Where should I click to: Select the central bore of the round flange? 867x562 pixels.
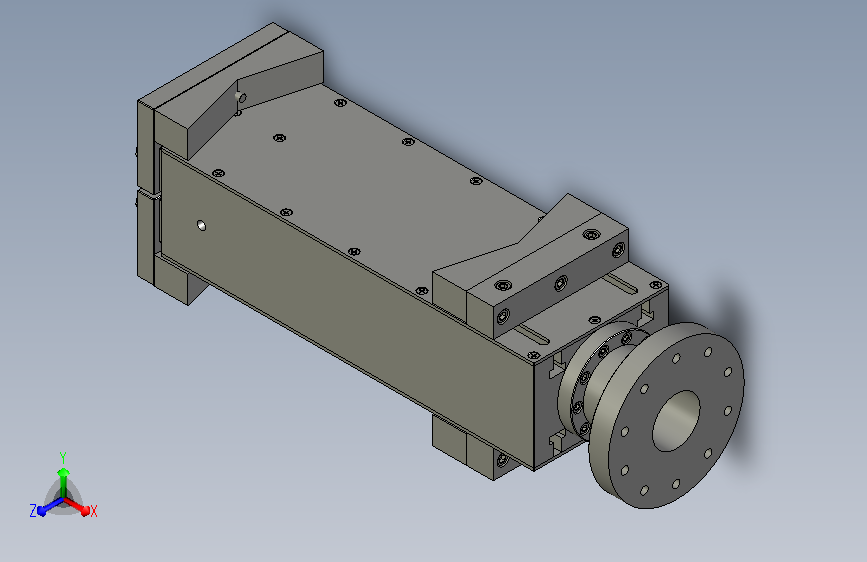(676, 421)
